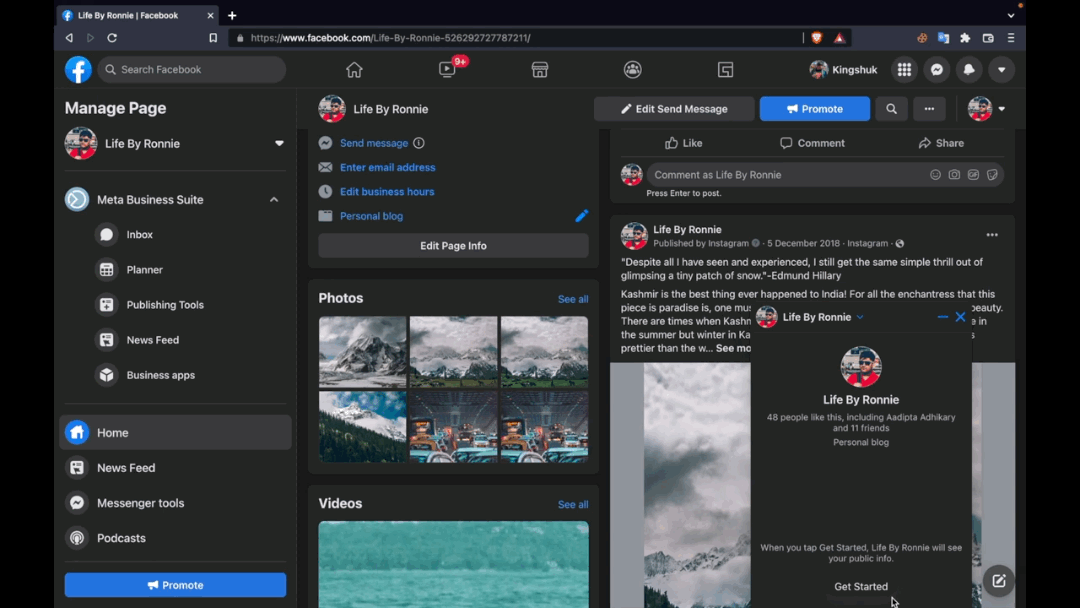Open the snowy mountain photo thumbnail in first row
The image size is (1080, 608).
click(362, 352)
